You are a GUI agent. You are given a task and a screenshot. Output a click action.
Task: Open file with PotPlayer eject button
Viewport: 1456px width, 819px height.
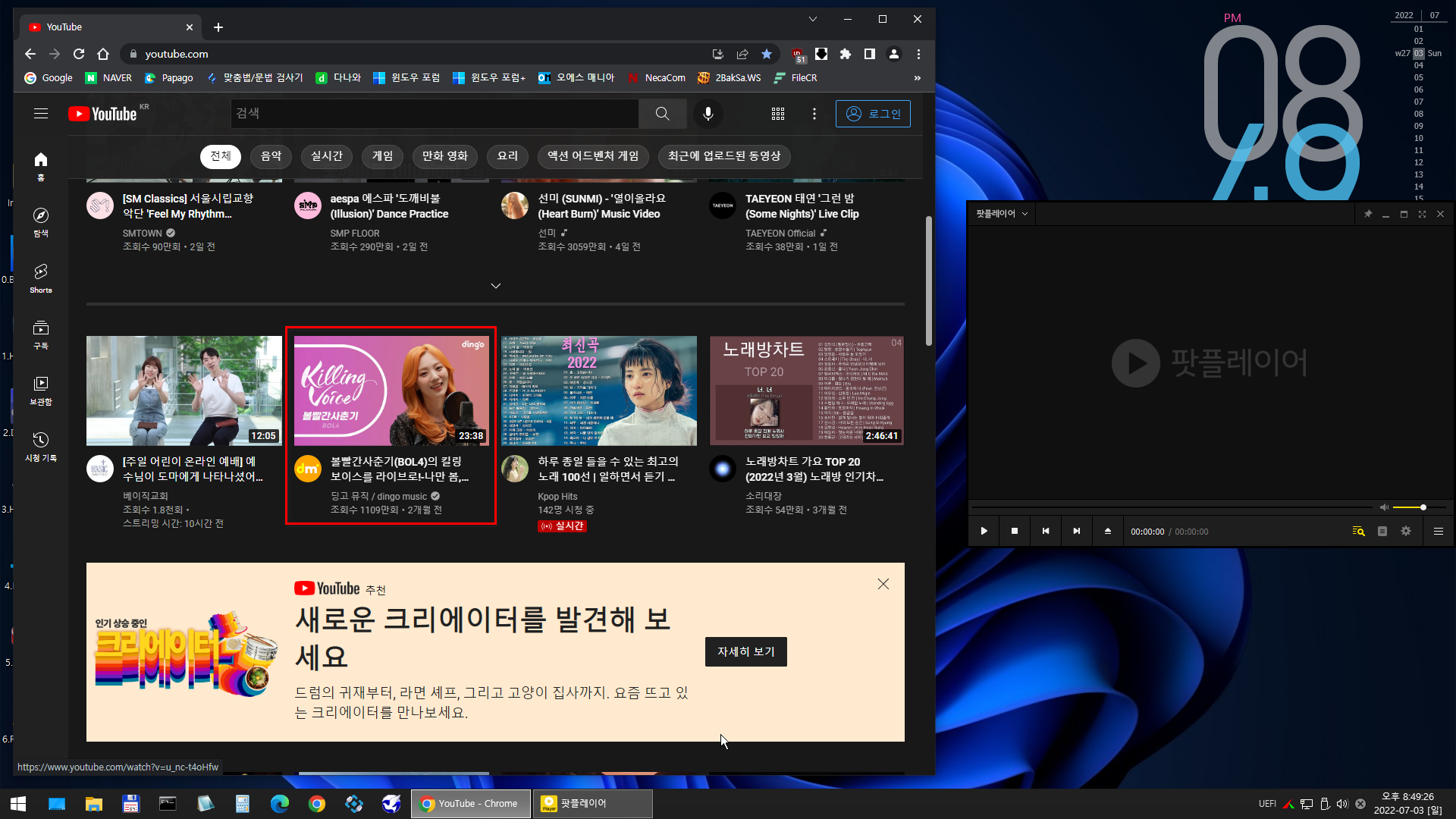point(1108,531)
